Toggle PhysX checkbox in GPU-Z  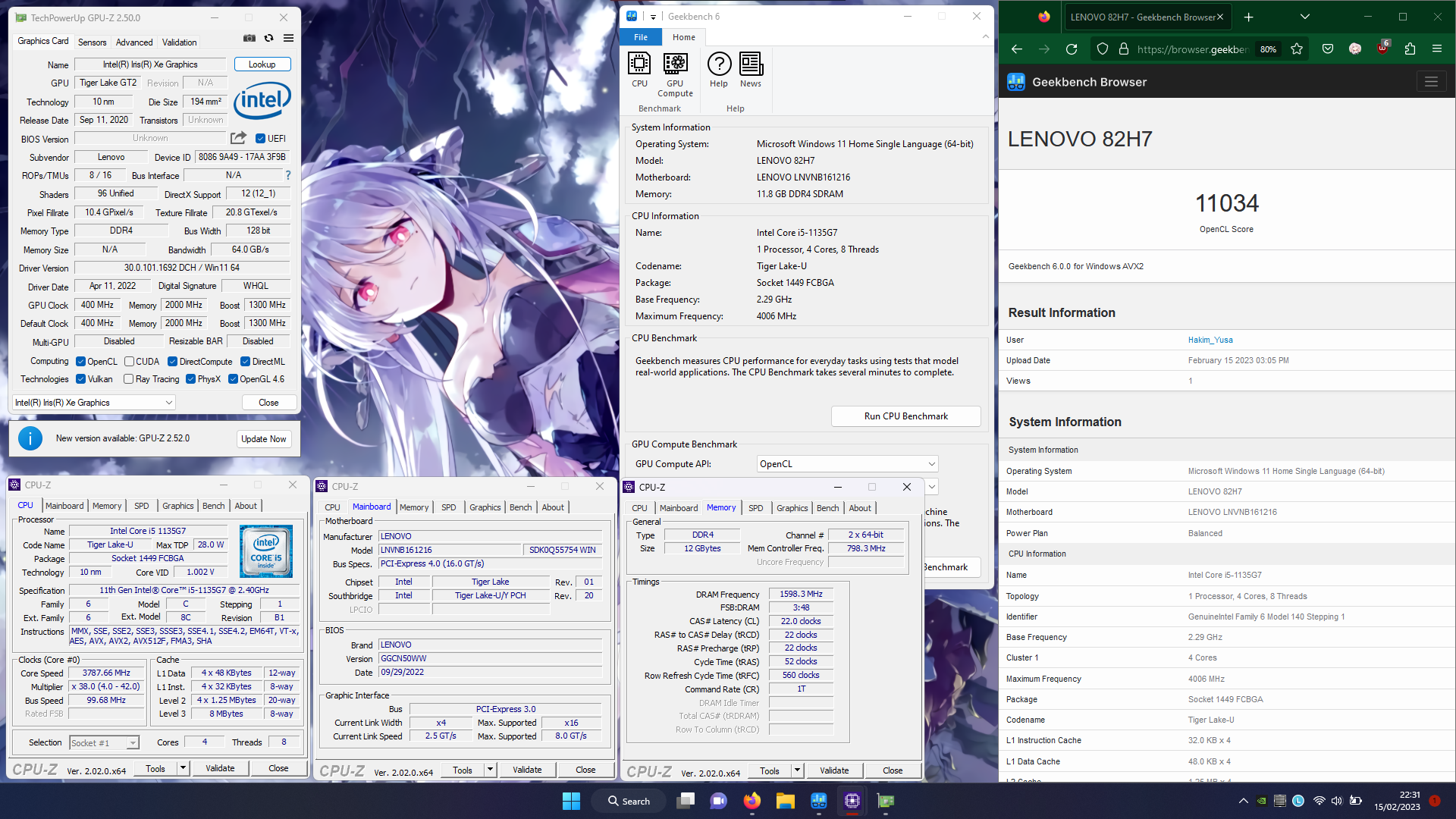pyautogui.click(x=191, y=379)
